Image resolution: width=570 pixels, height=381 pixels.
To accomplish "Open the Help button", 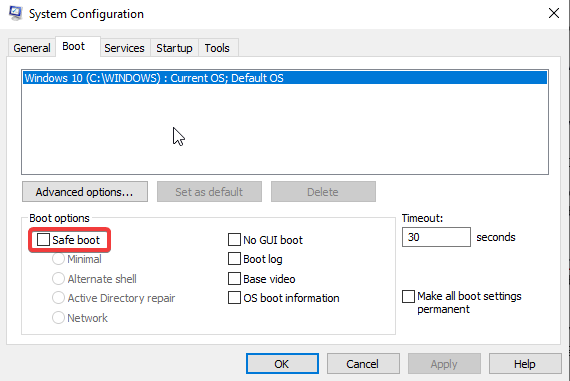I will click(x=525, y=364).
